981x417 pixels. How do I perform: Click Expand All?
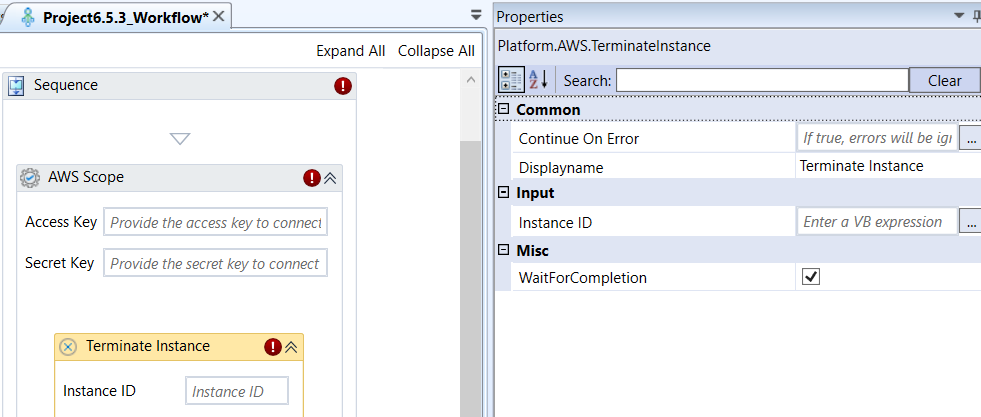pyautogui.click(x=350, y=51)
